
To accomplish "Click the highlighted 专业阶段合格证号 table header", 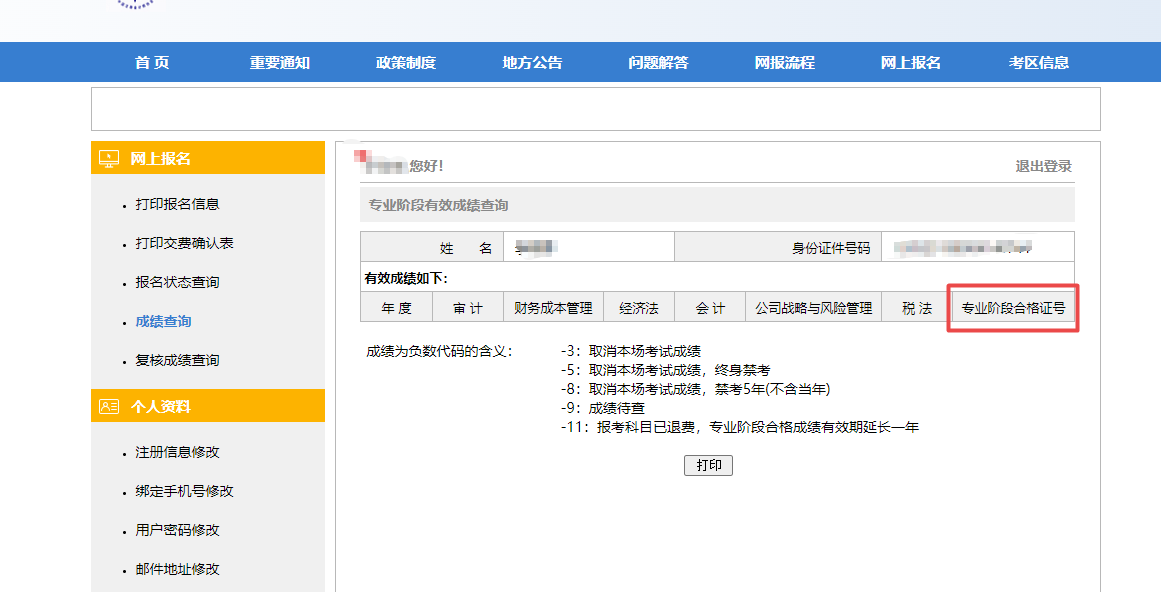I will click(x=1012, y=308).
